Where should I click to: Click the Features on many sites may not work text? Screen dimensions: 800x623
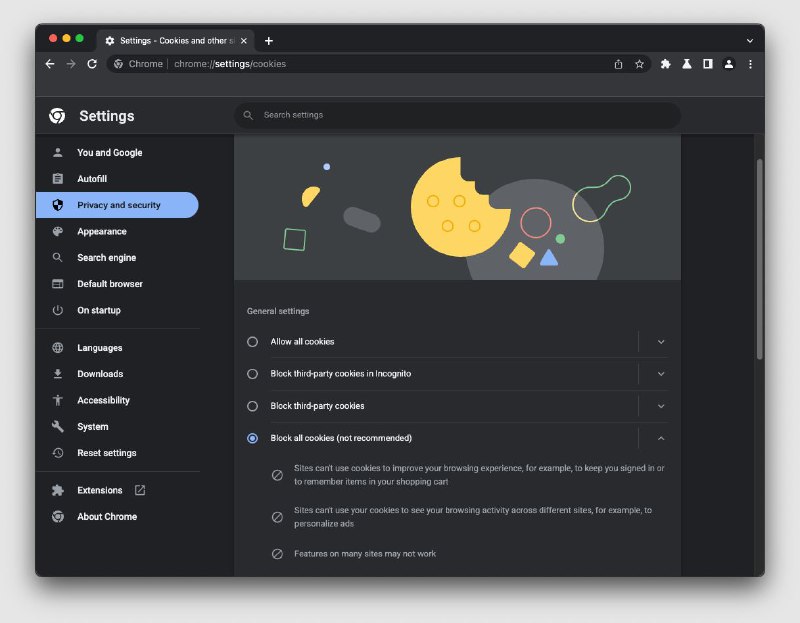click(x=365, y=554)
